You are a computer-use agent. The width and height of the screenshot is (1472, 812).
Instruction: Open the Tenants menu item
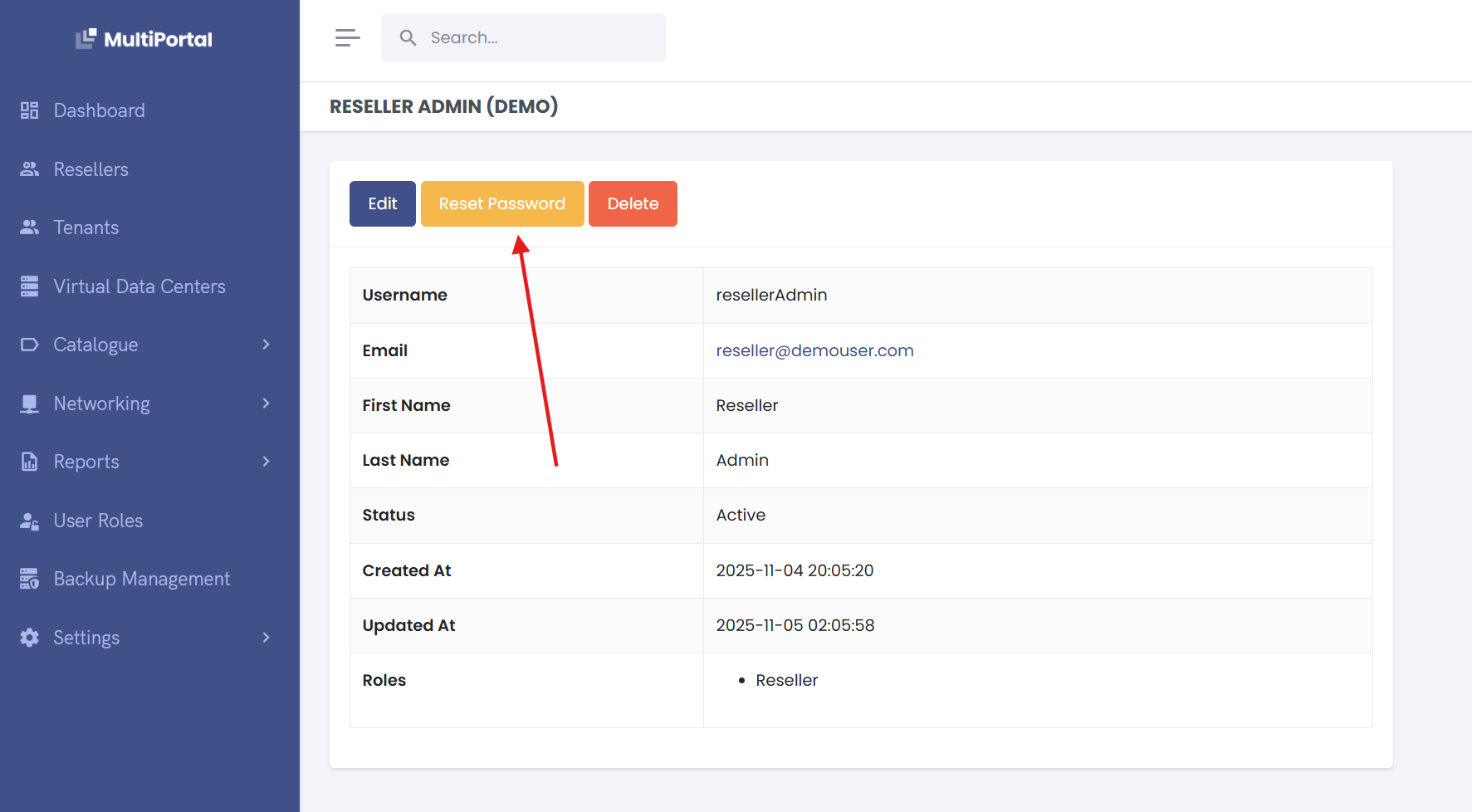[x=86, y=227]
